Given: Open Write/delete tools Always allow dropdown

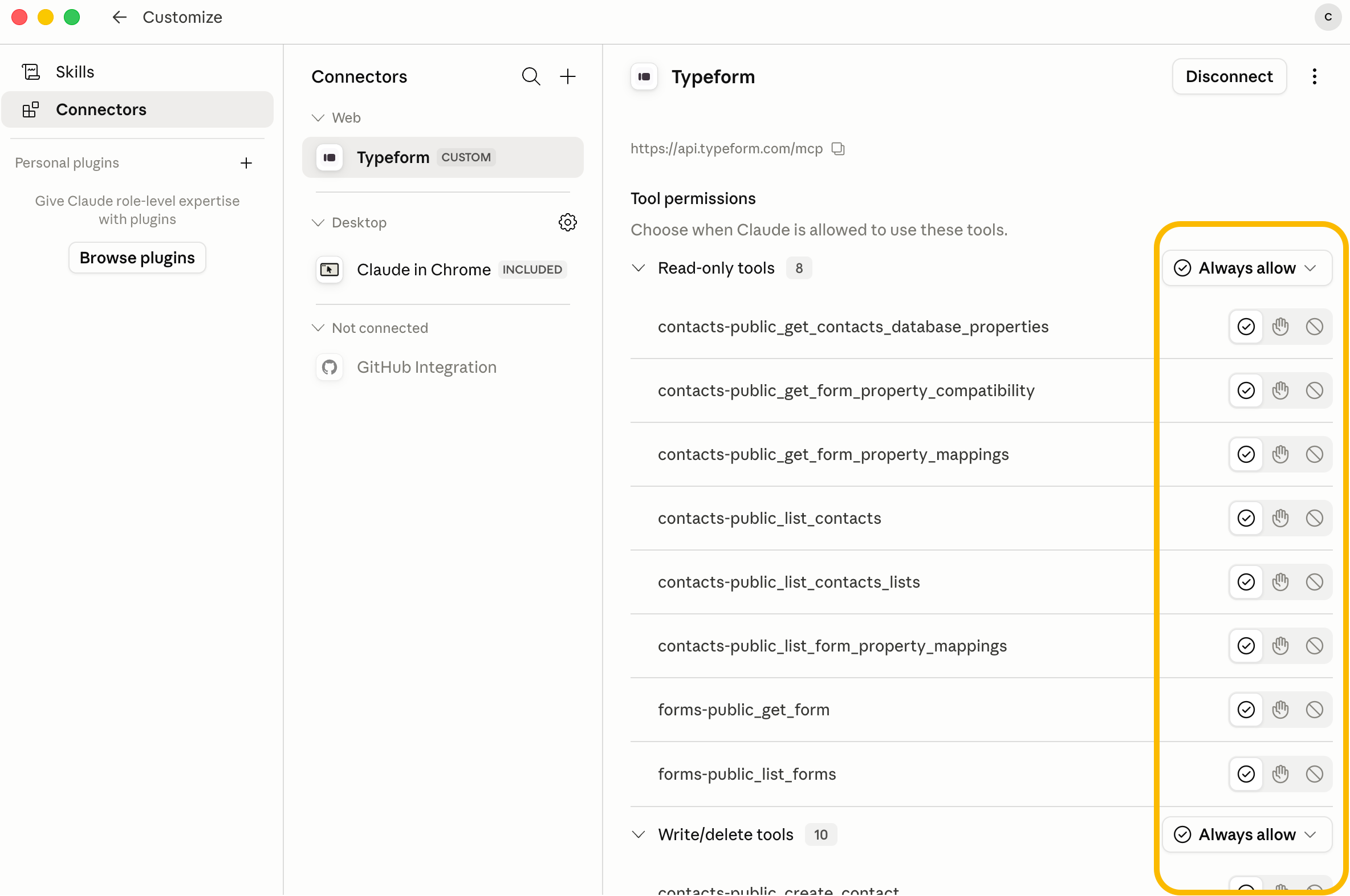Looking at the screenshot, I should (x=1247, y=834).
